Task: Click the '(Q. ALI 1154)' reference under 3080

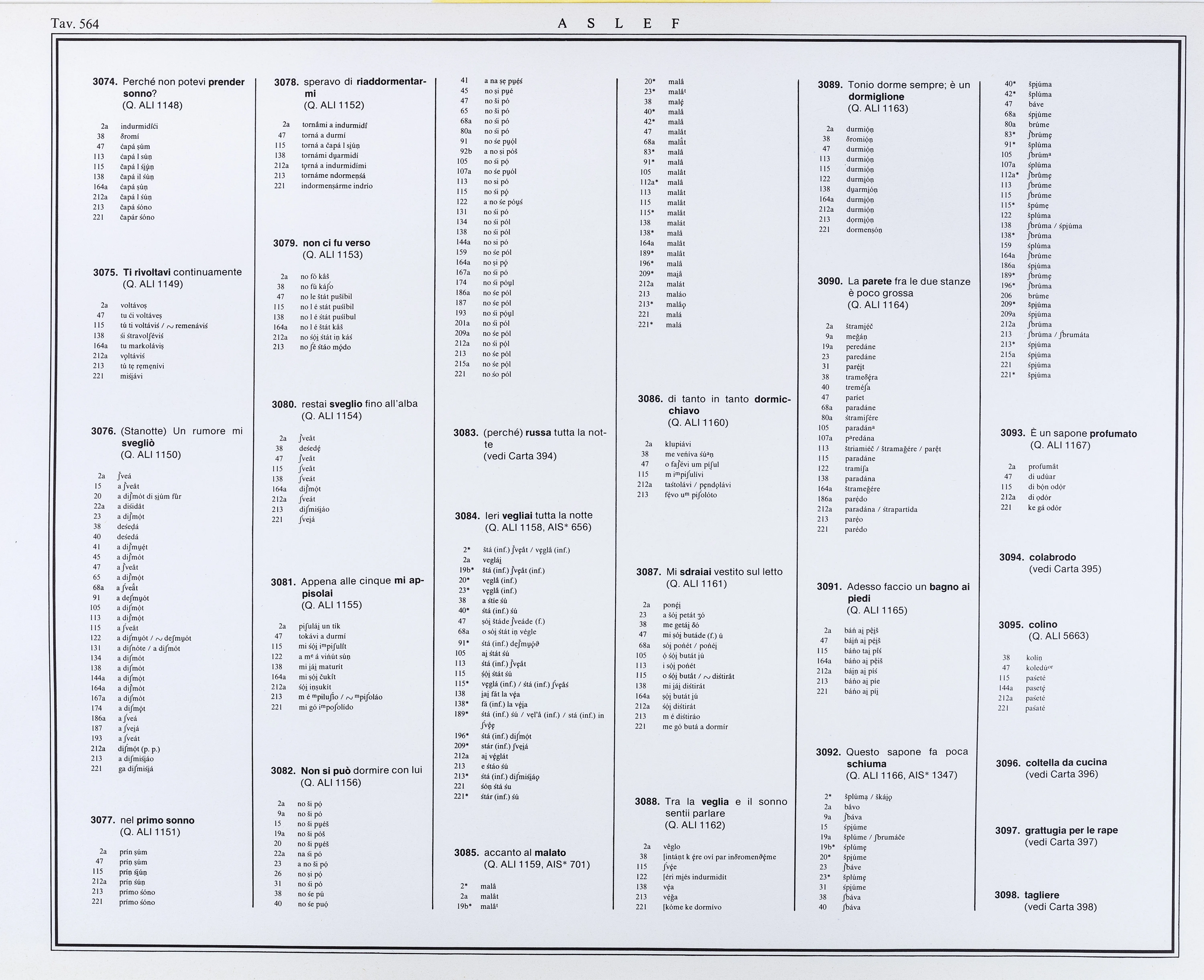Action: click(332, 416)
